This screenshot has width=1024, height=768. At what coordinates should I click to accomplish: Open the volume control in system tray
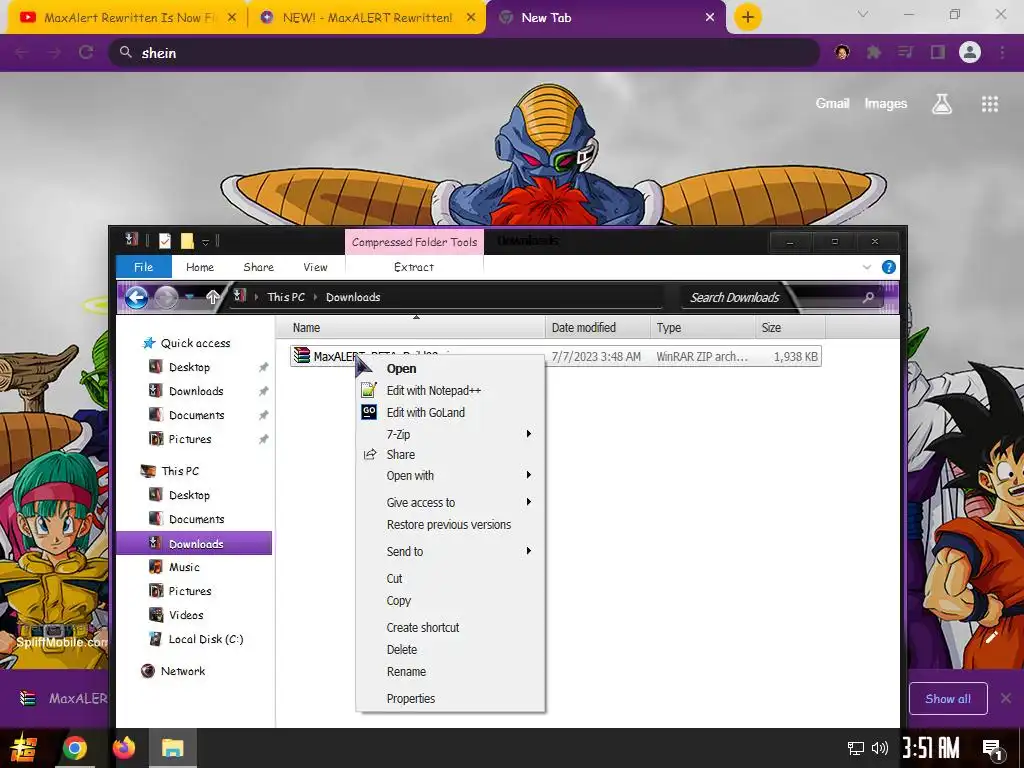(x=880, y=748)
